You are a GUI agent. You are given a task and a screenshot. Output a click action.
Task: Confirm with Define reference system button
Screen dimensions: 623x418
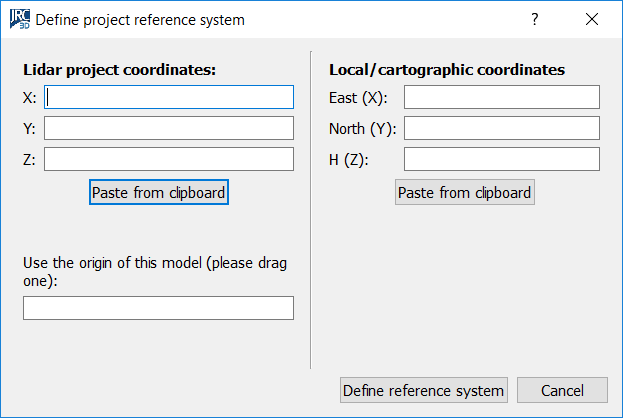pos(423,390)
